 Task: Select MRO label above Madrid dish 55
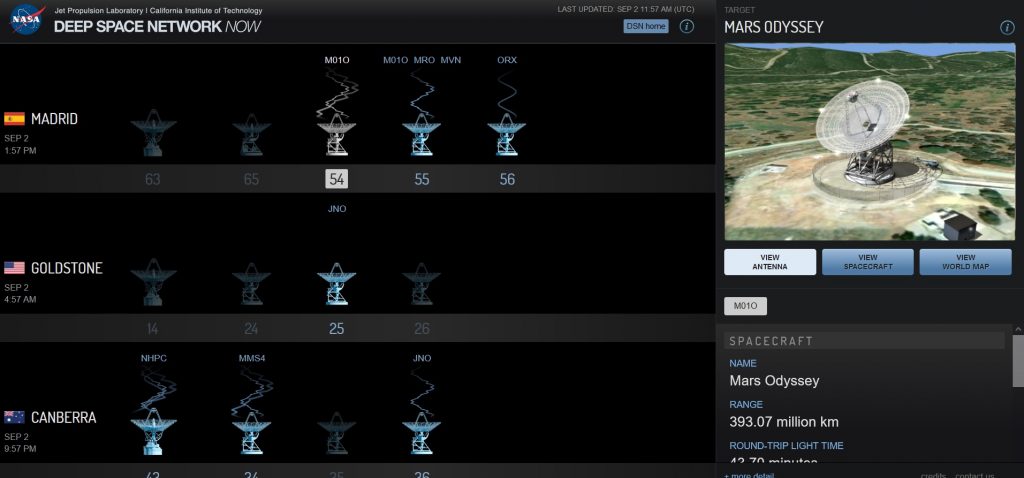coord(424,60)
